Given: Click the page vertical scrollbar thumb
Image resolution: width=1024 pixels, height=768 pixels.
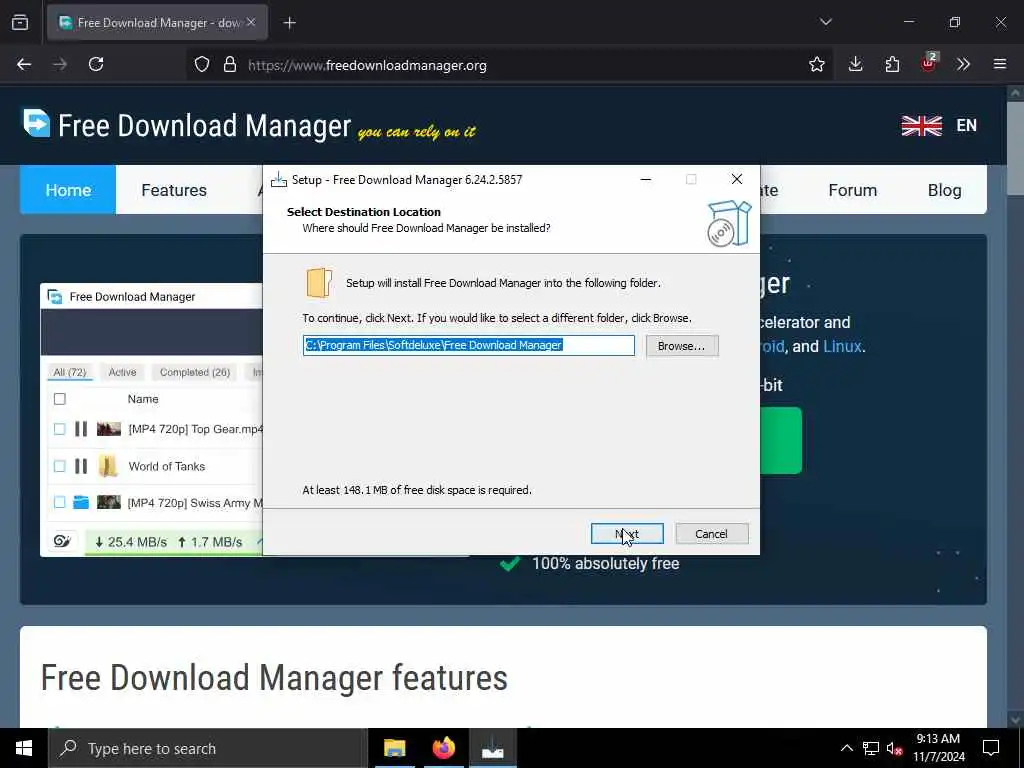Looking at the screenshot, I should click(x=1015, y=148).
